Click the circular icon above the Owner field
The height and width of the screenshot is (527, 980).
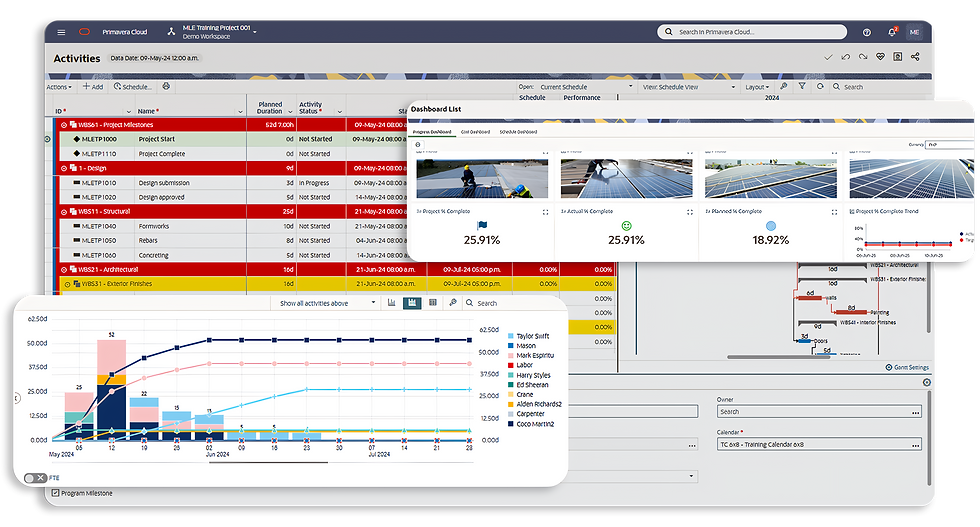(927, 383)
